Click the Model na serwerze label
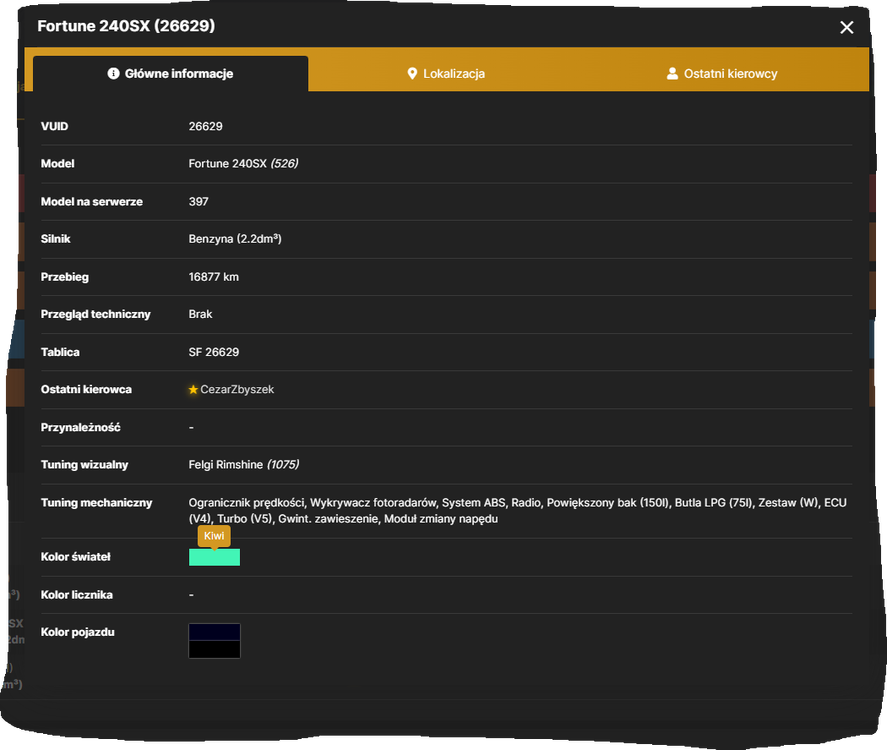Screen dimensions: 887x750 tap(92, 201)
